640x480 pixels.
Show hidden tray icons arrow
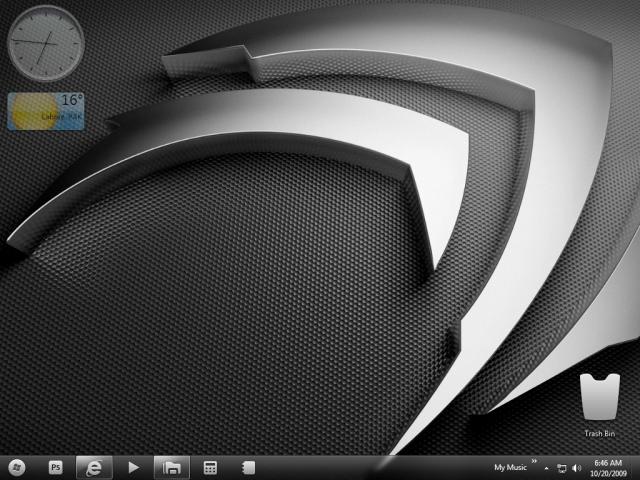547,469
